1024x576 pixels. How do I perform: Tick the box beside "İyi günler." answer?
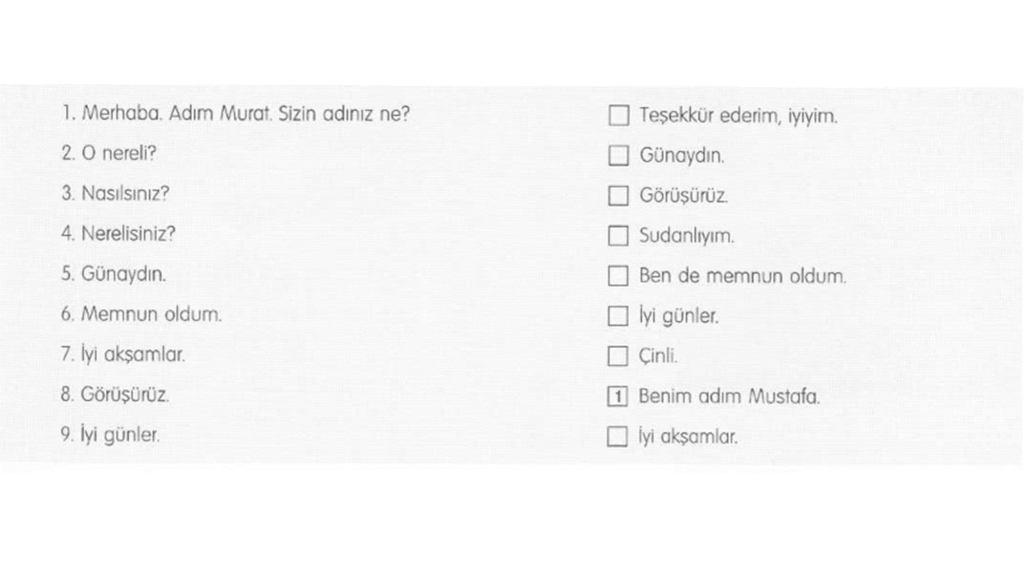(619, 317)
